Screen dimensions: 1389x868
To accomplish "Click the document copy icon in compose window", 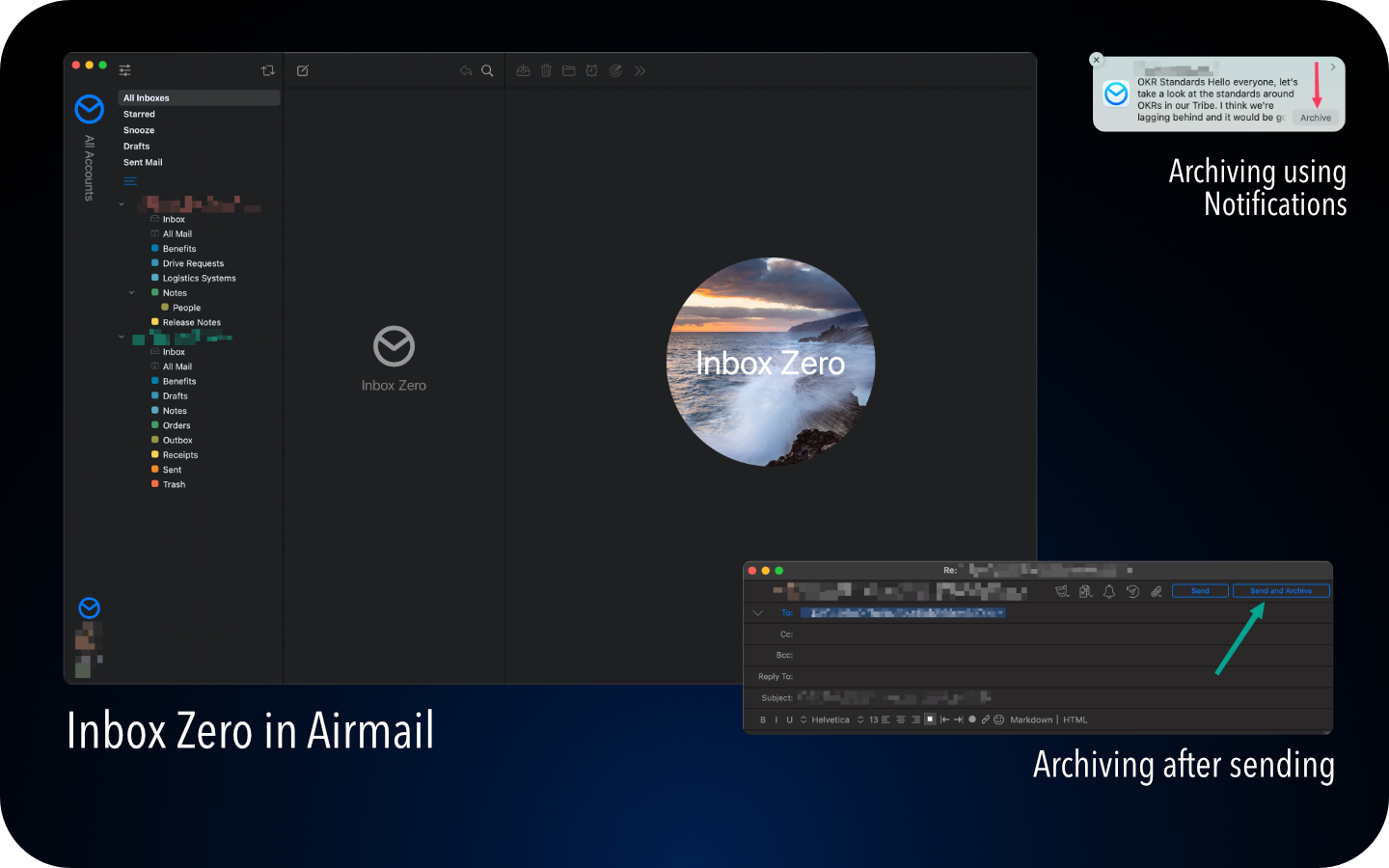I will [x=1085, y=591].
